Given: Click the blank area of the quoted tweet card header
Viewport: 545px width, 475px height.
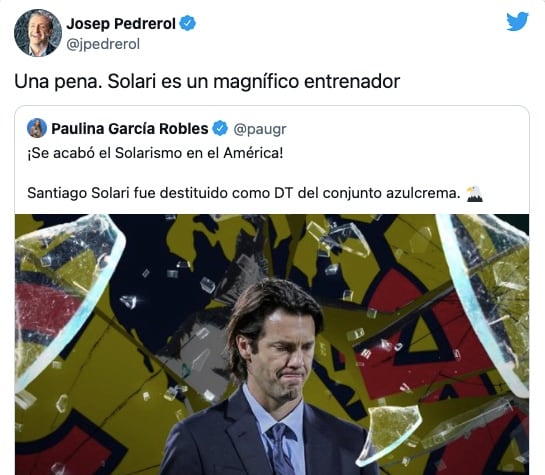Looking at the screenshot, I should [407, 129].
